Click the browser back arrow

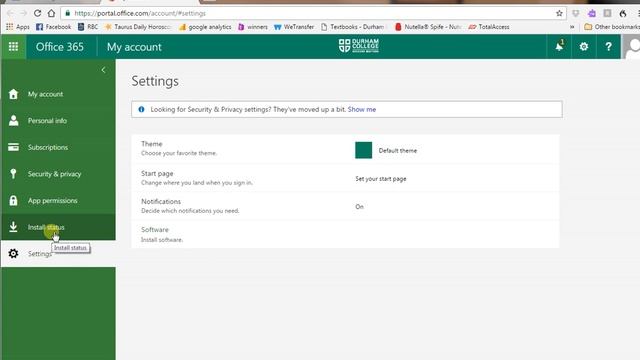pyautogui.click(x=10, y=13)
